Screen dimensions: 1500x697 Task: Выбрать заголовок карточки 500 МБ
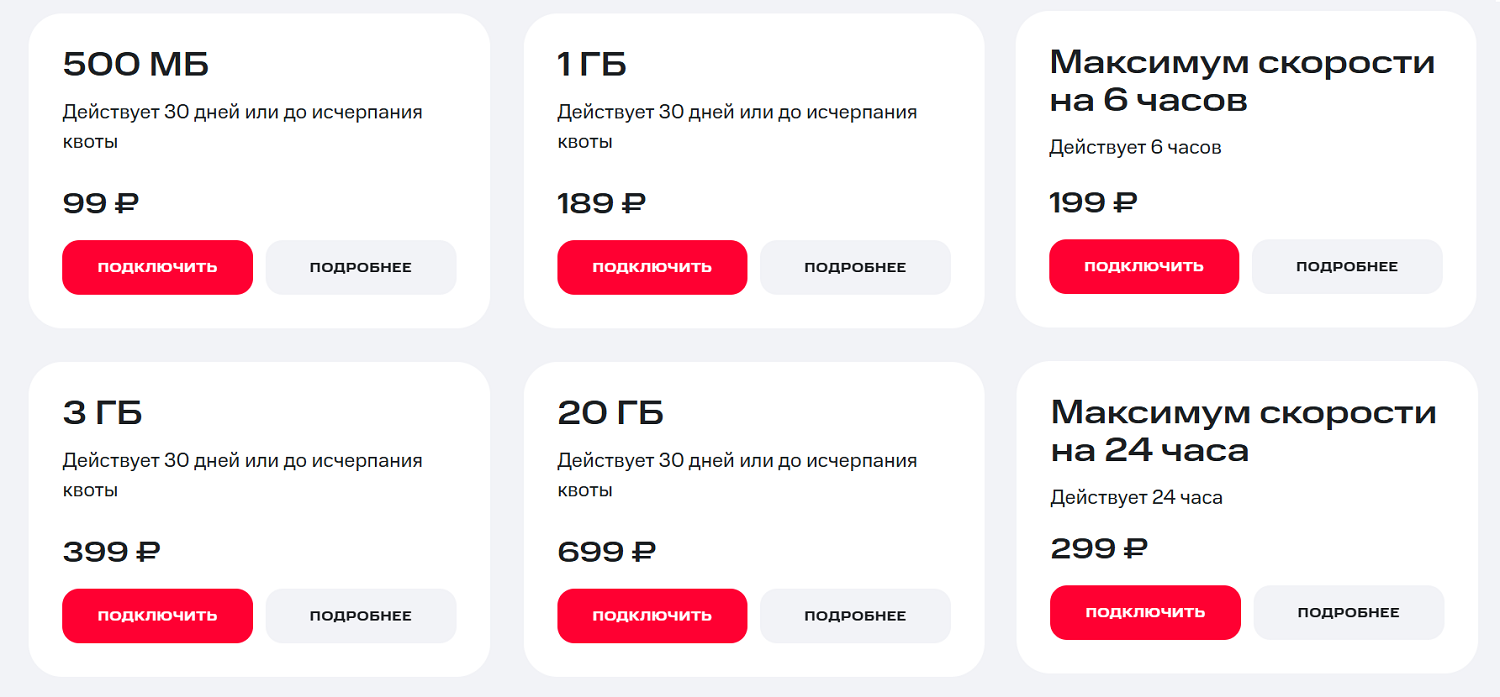pyautogui.click(x=135, y=63)
